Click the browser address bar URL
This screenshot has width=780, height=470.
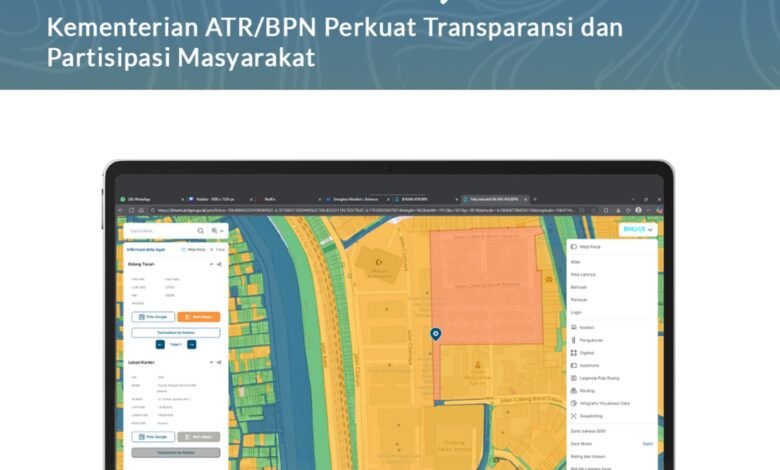pyautogui.click(x=366, y=210)
